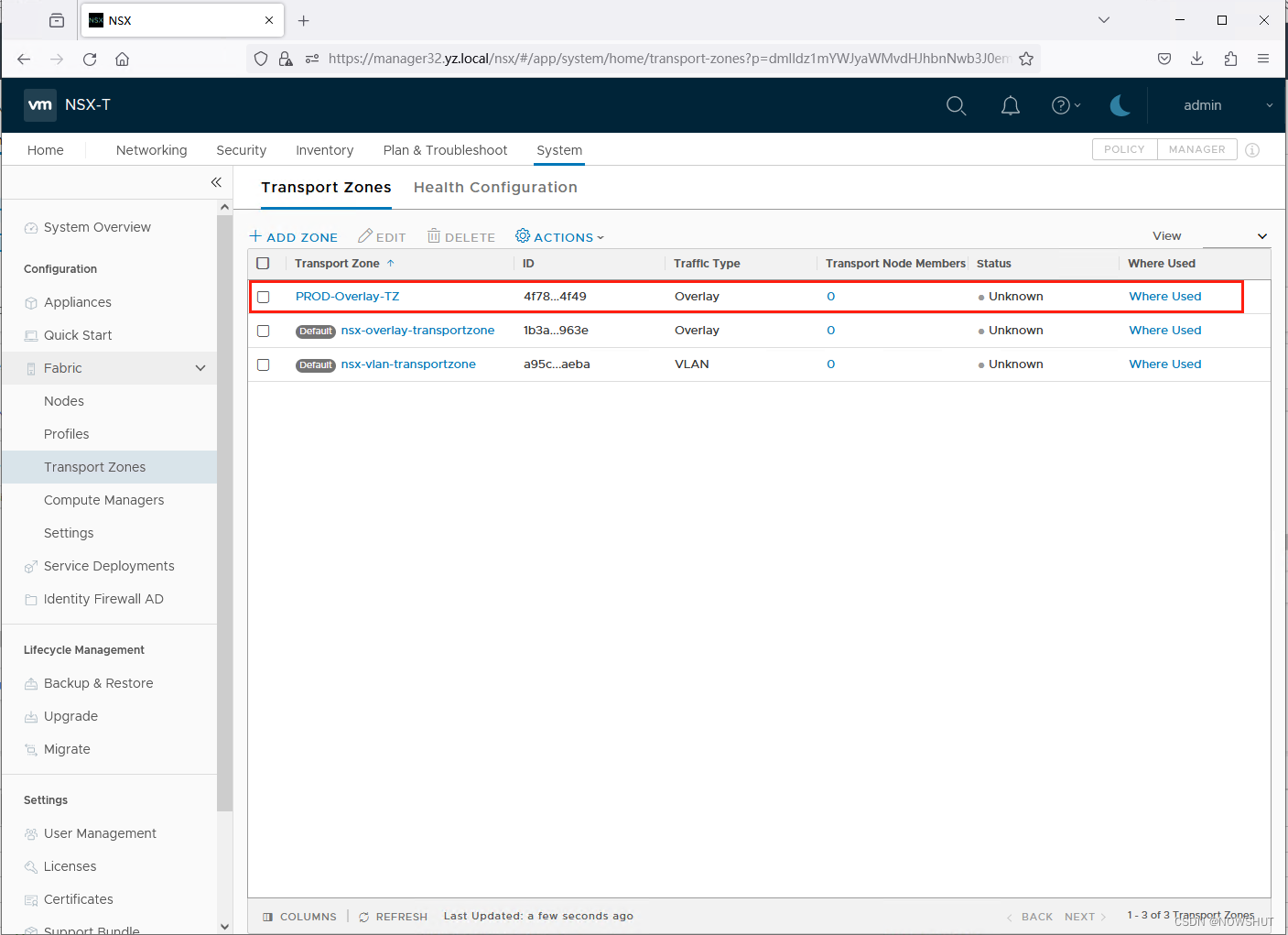Screen dimensions: 1288x935
Task: Close the NSX browser tab
Action: [269, 20]
